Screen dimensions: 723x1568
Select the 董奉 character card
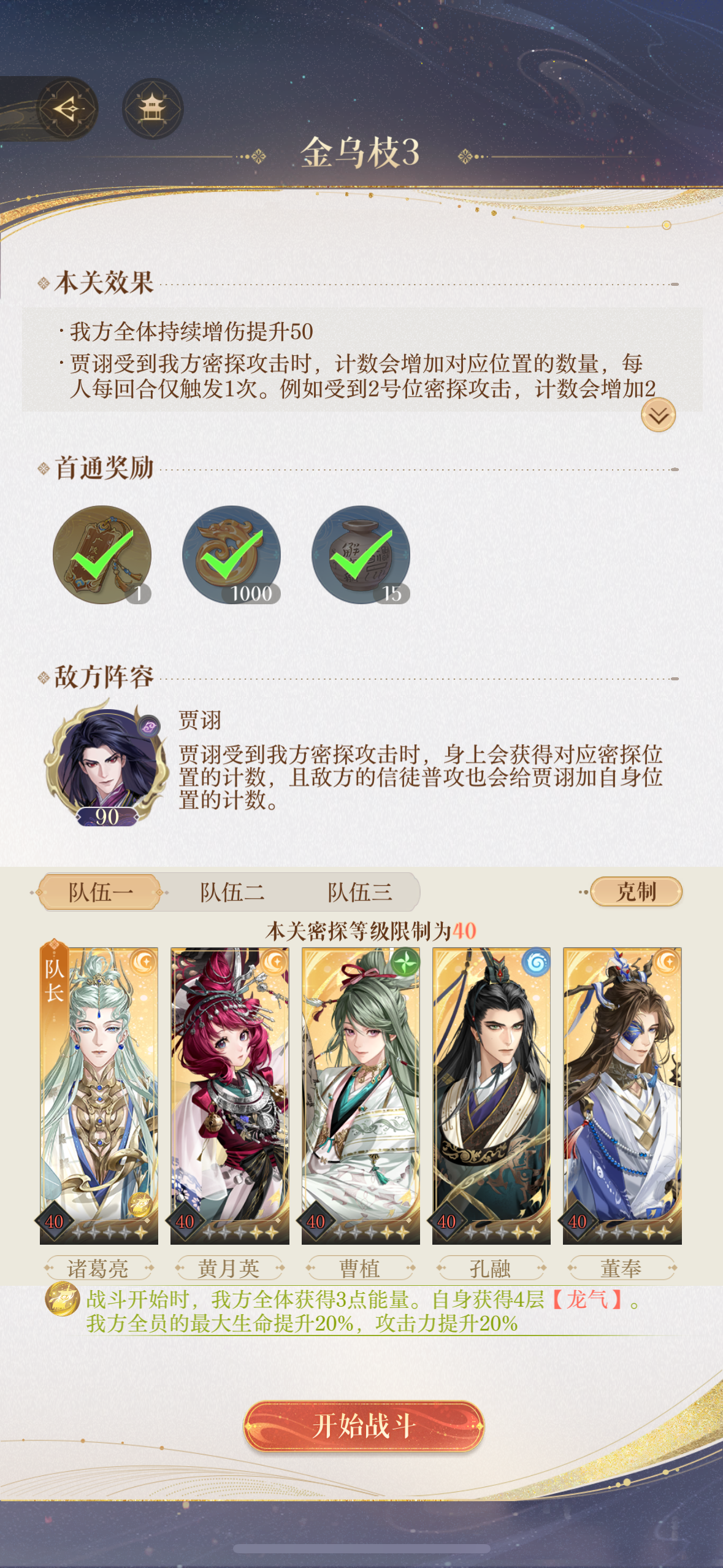pos(622,1095)
